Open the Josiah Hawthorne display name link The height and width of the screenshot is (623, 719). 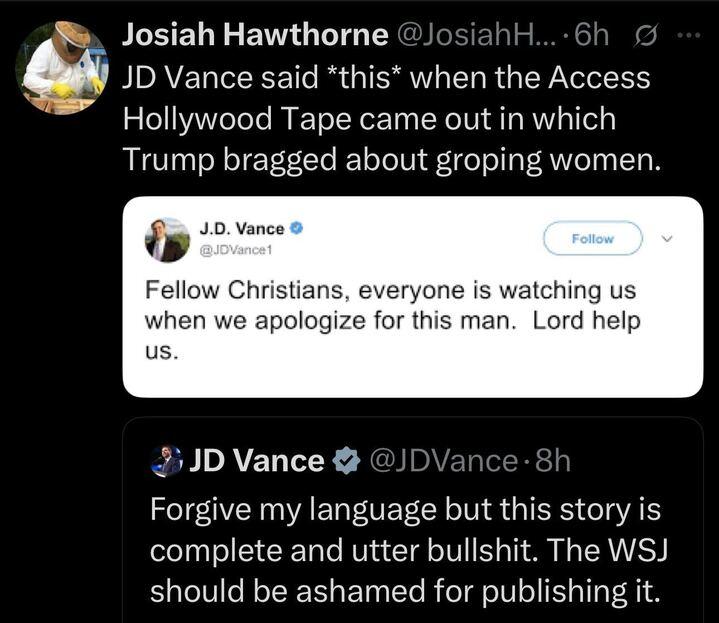[x=255, y=36]
